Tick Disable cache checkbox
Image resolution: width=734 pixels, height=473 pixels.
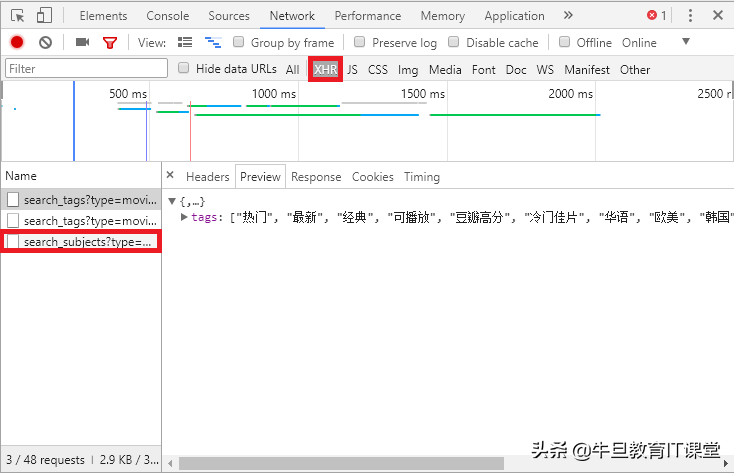[x=454, y=42]
